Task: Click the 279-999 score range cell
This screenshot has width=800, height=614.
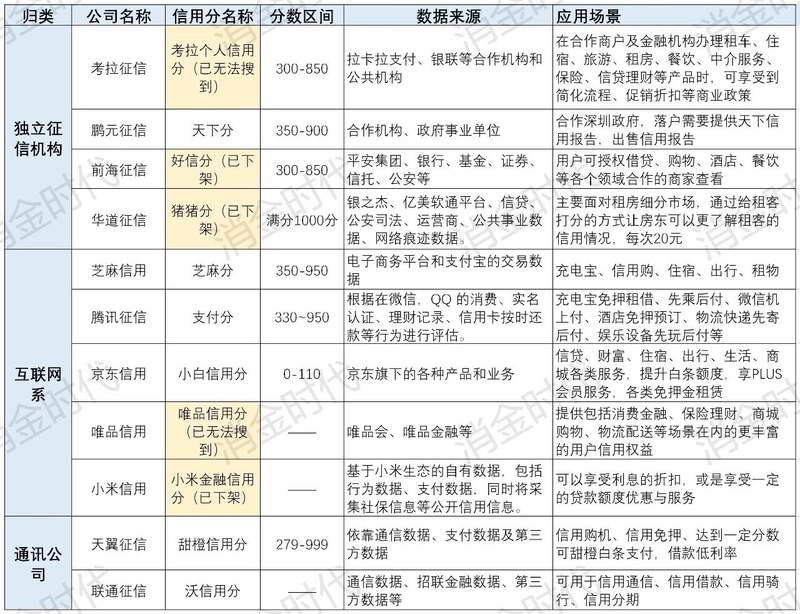Action: click(x=301, y=544)
